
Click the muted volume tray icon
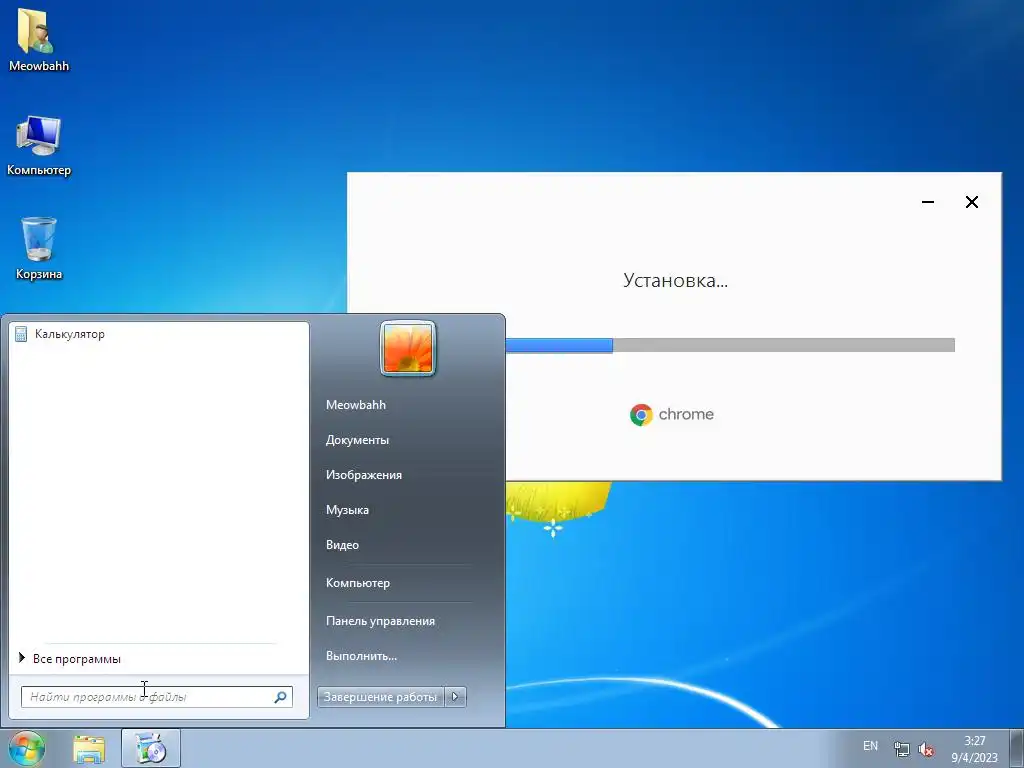tap(925, 749)
